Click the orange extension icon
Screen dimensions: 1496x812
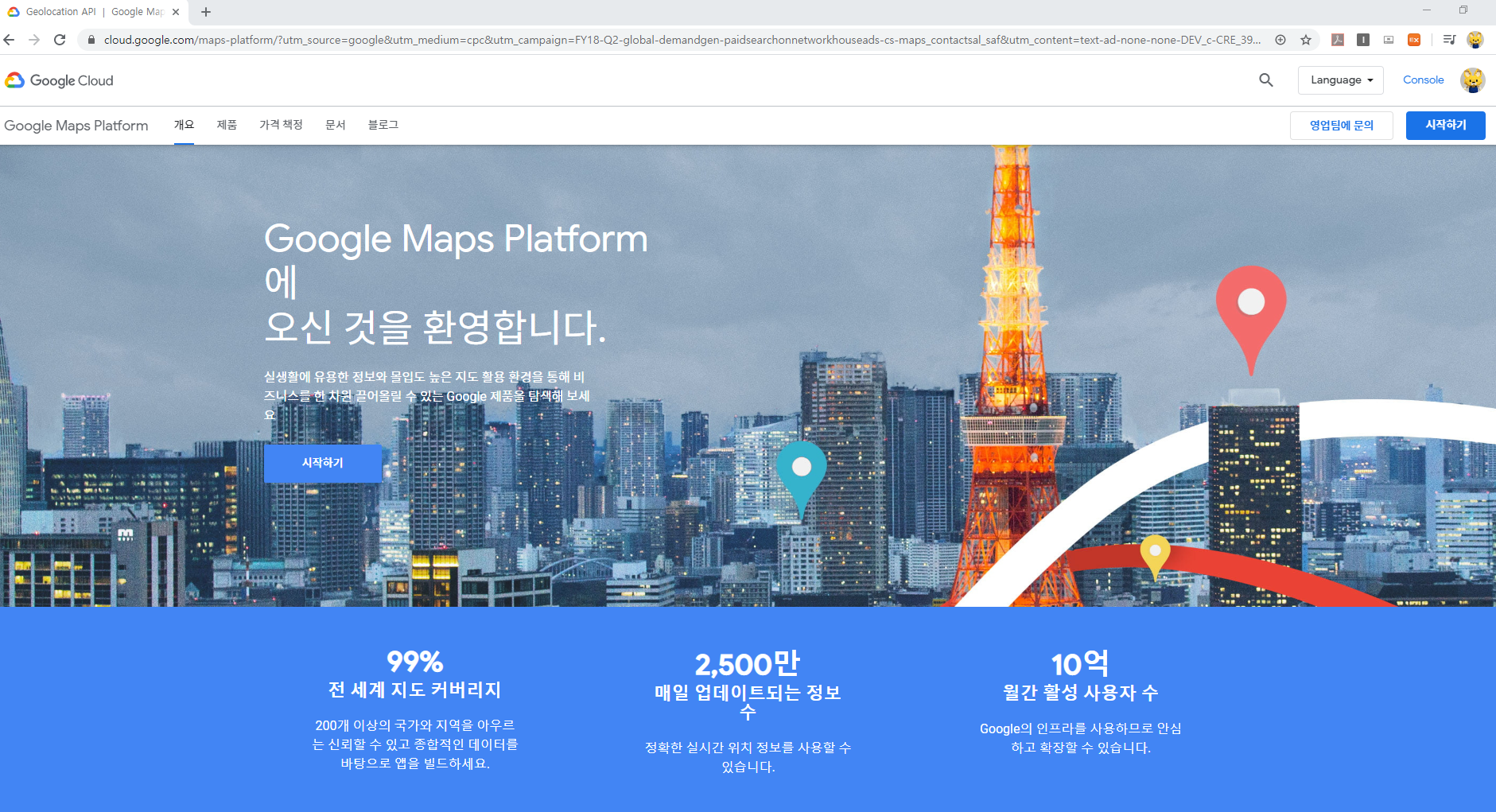tap(1414, 40)
